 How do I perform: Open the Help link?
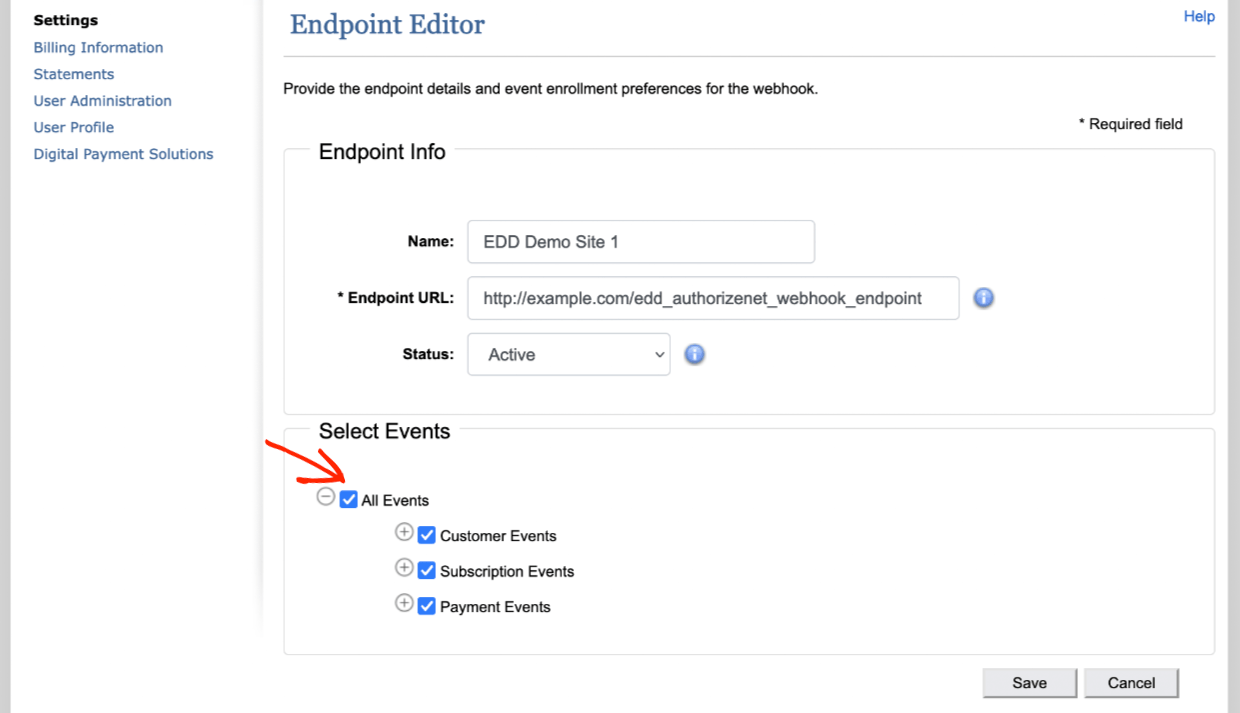pyautogui.click(x=1199, y=16)
